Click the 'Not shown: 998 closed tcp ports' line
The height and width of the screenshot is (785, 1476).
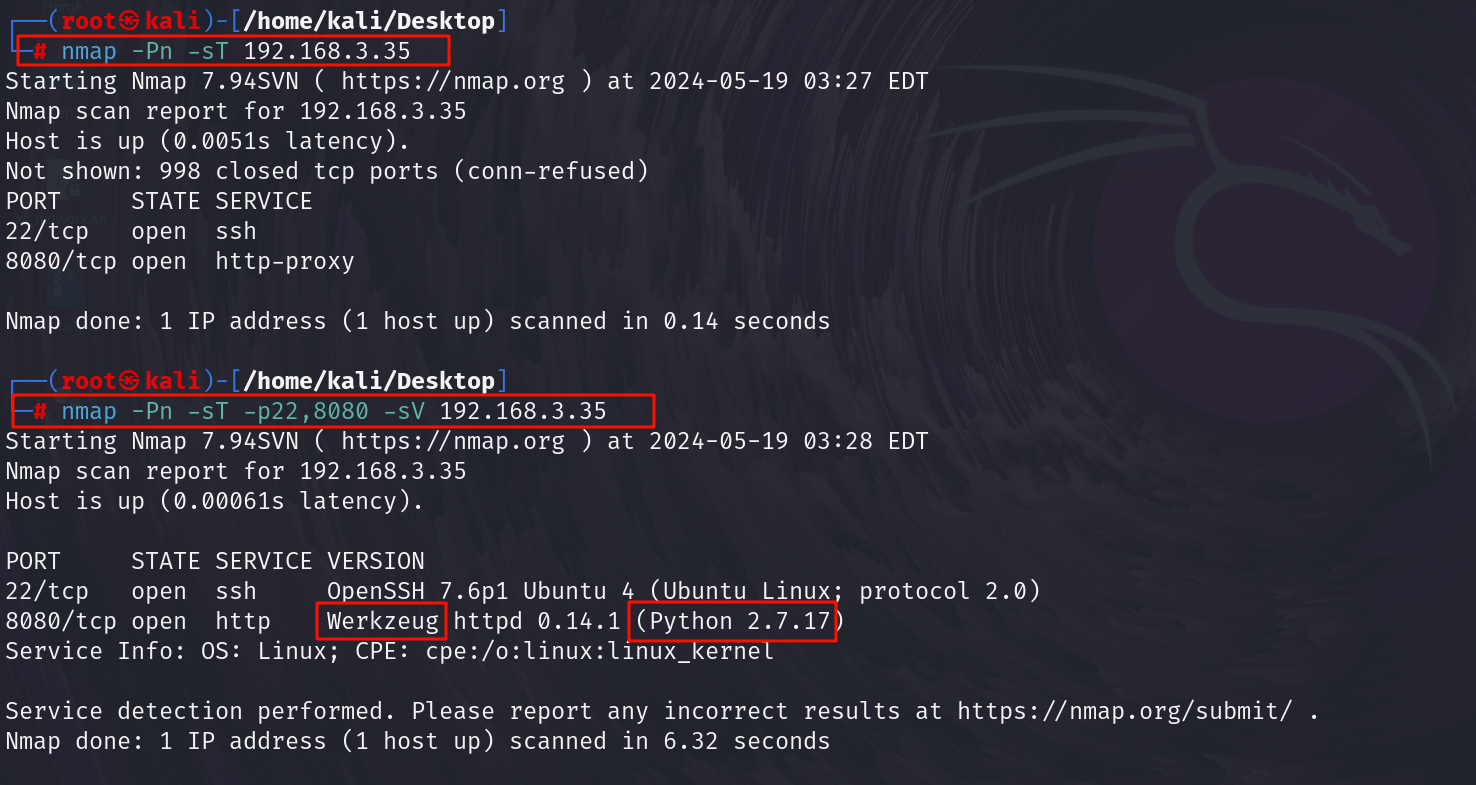327,171
